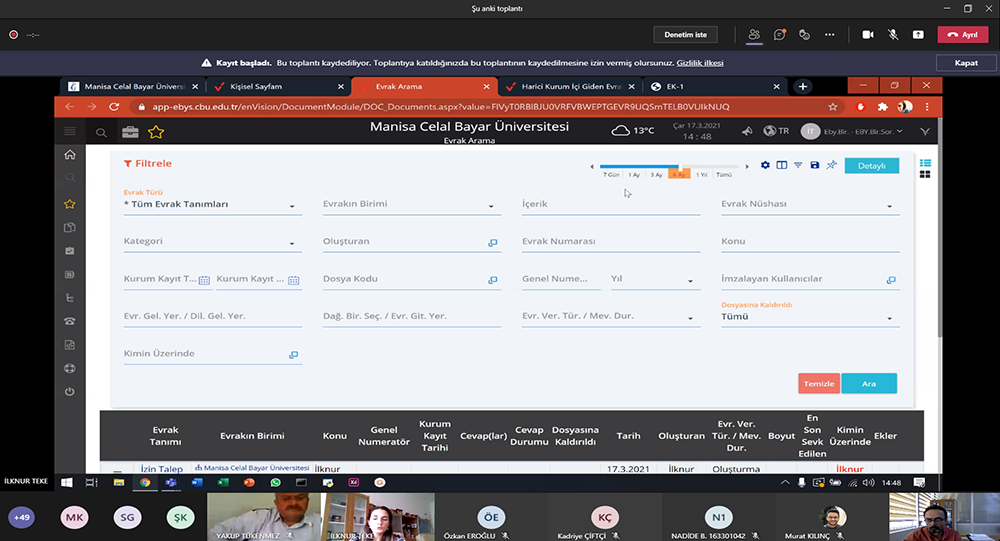This screenshot has width=1000, height=541.
Task: Select 1 Yıl on the date range slider
Action: (x=702, y=175)
